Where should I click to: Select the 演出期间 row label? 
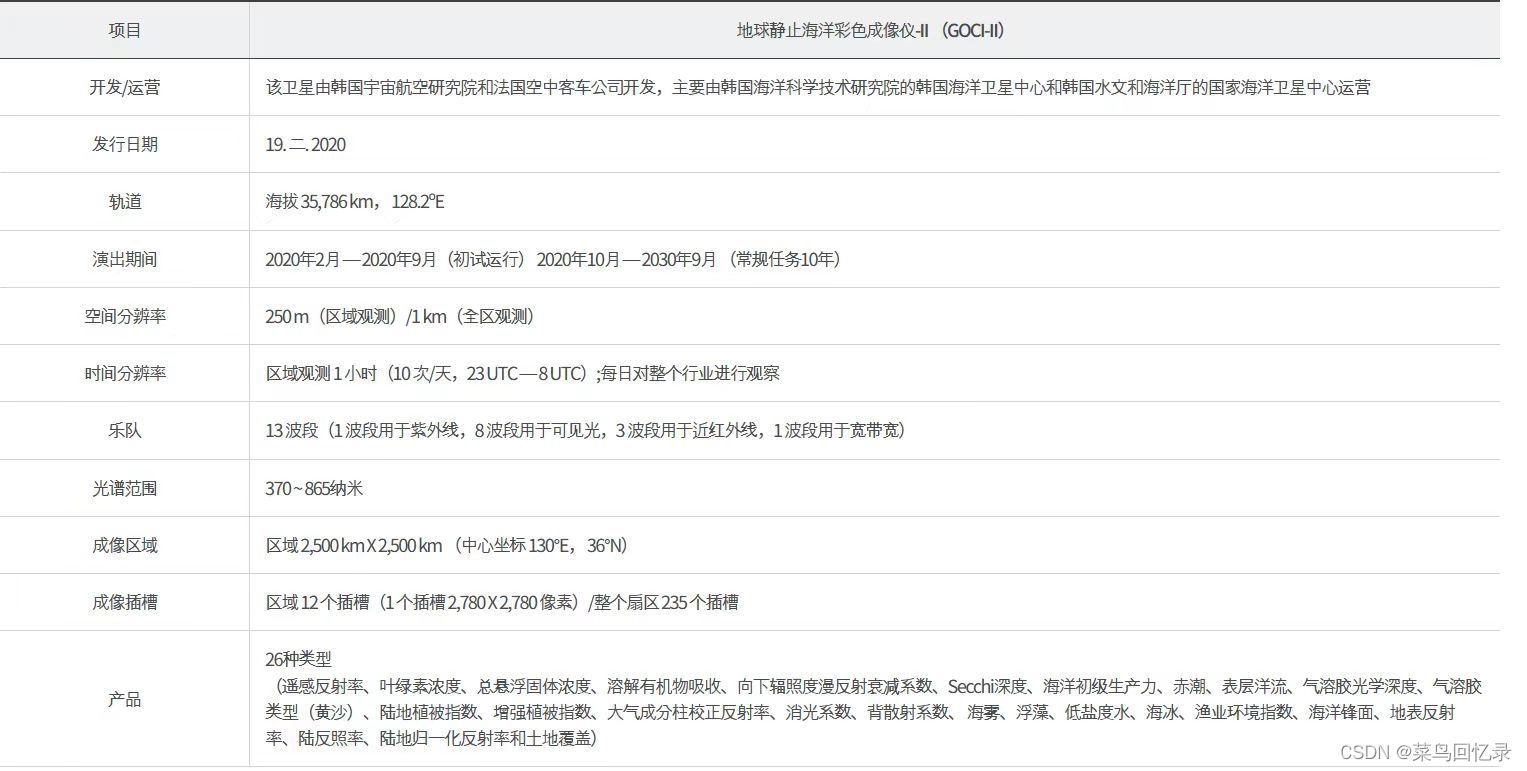click(x=125, y=259)
